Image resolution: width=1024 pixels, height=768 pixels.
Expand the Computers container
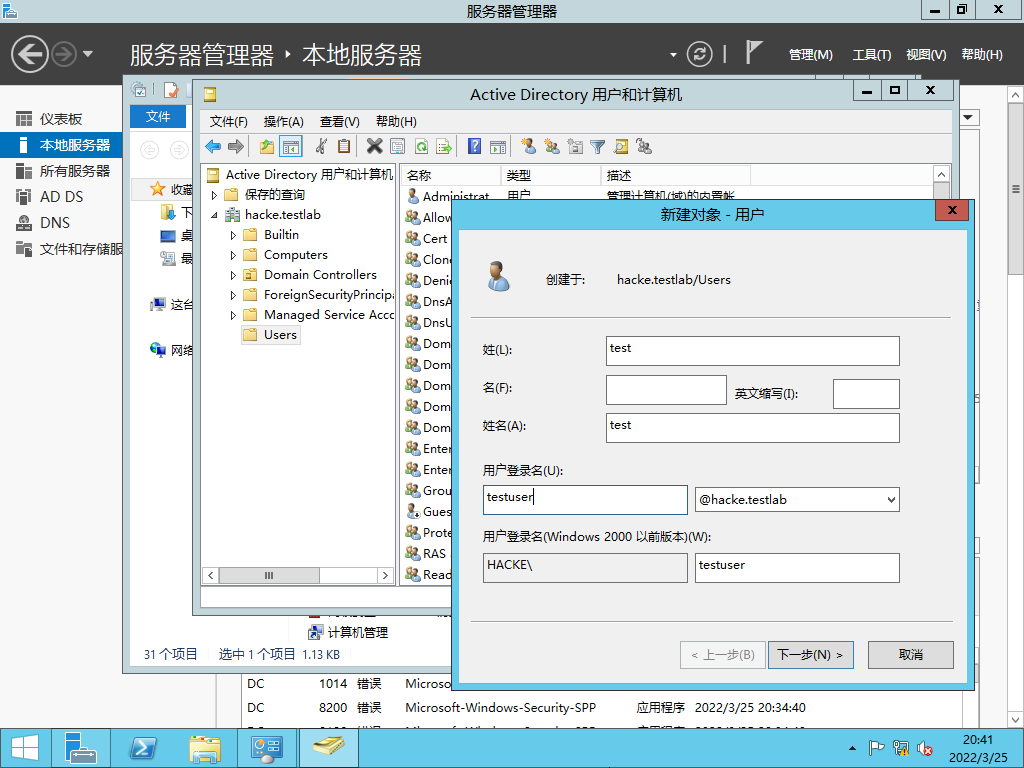coord(233,255)
